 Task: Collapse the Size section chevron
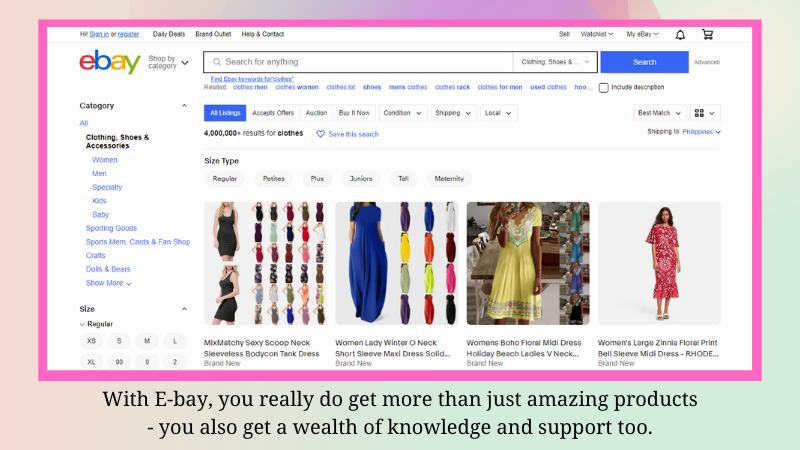184,309
